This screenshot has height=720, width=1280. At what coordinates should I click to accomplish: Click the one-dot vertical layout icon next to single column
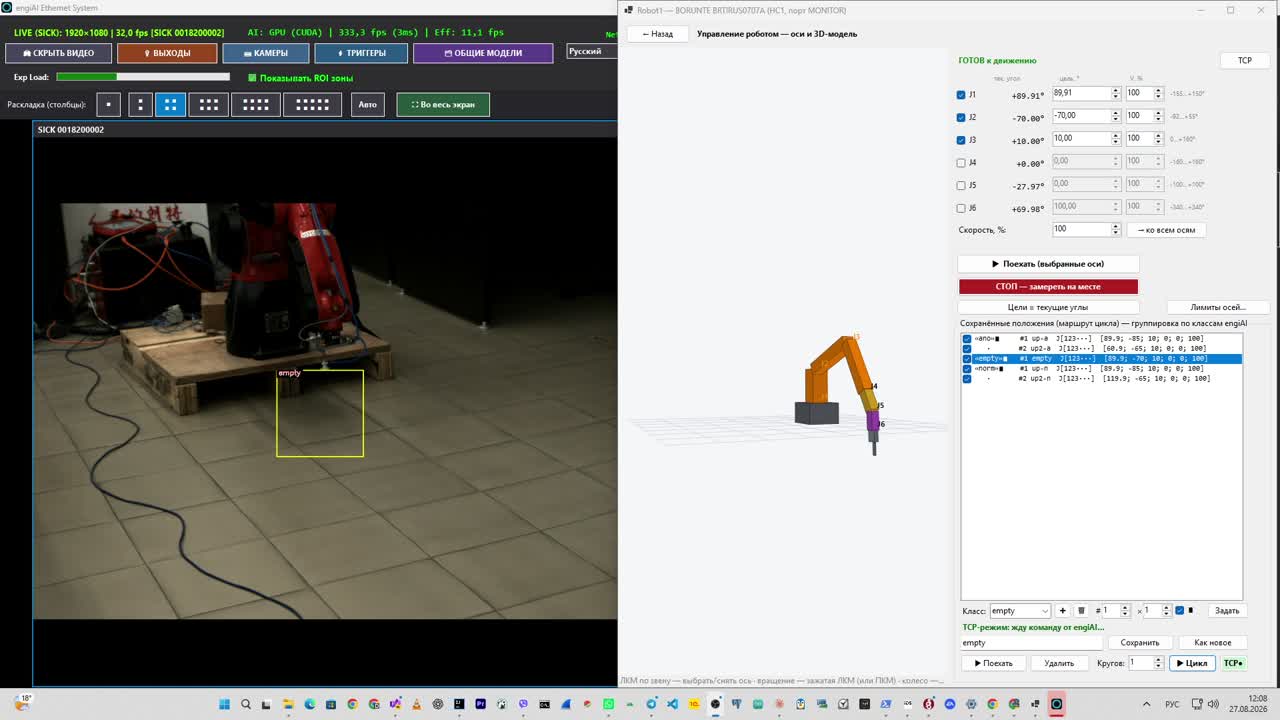140,104
